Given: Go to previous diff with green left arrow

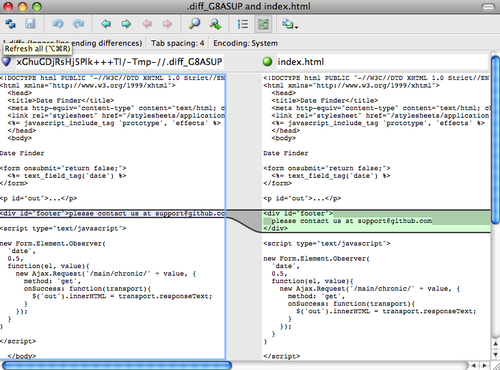Looking at the screenshot, I should tap(106, 24).
